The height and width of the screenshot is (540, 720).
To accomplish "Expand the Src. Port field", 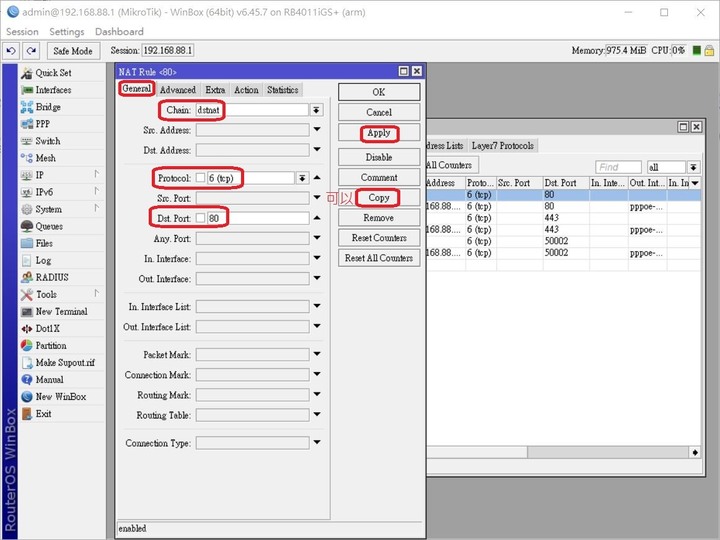I will [317, 197].
